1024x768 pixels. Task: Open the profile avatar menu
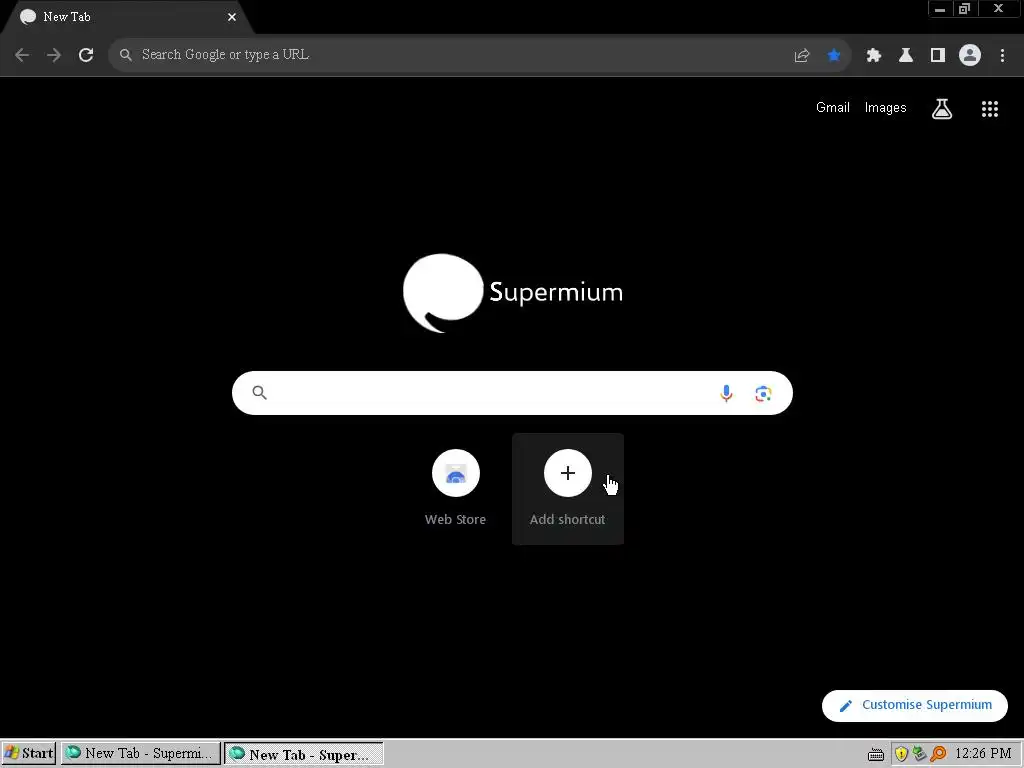(x=969, y=56)
